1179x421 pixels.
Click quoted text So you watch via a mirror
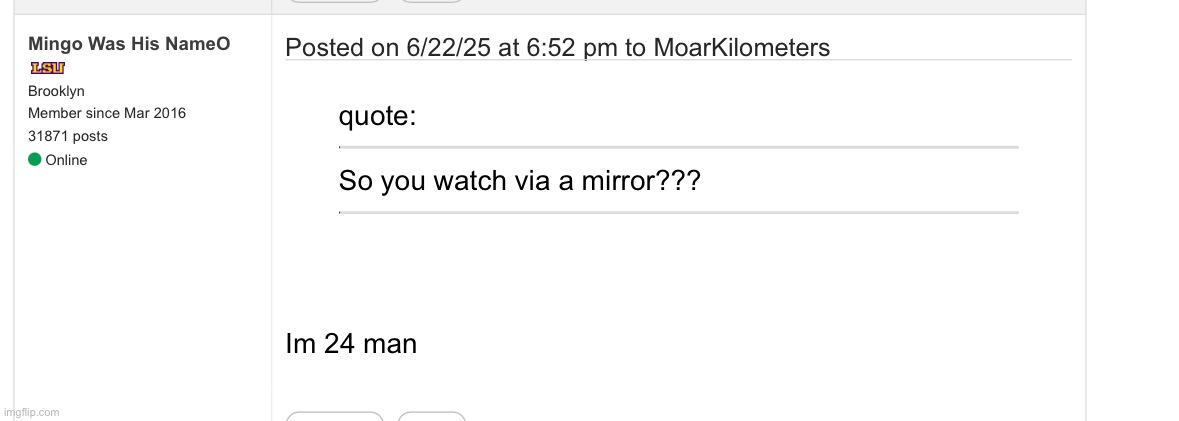click(x=519, y=181)
